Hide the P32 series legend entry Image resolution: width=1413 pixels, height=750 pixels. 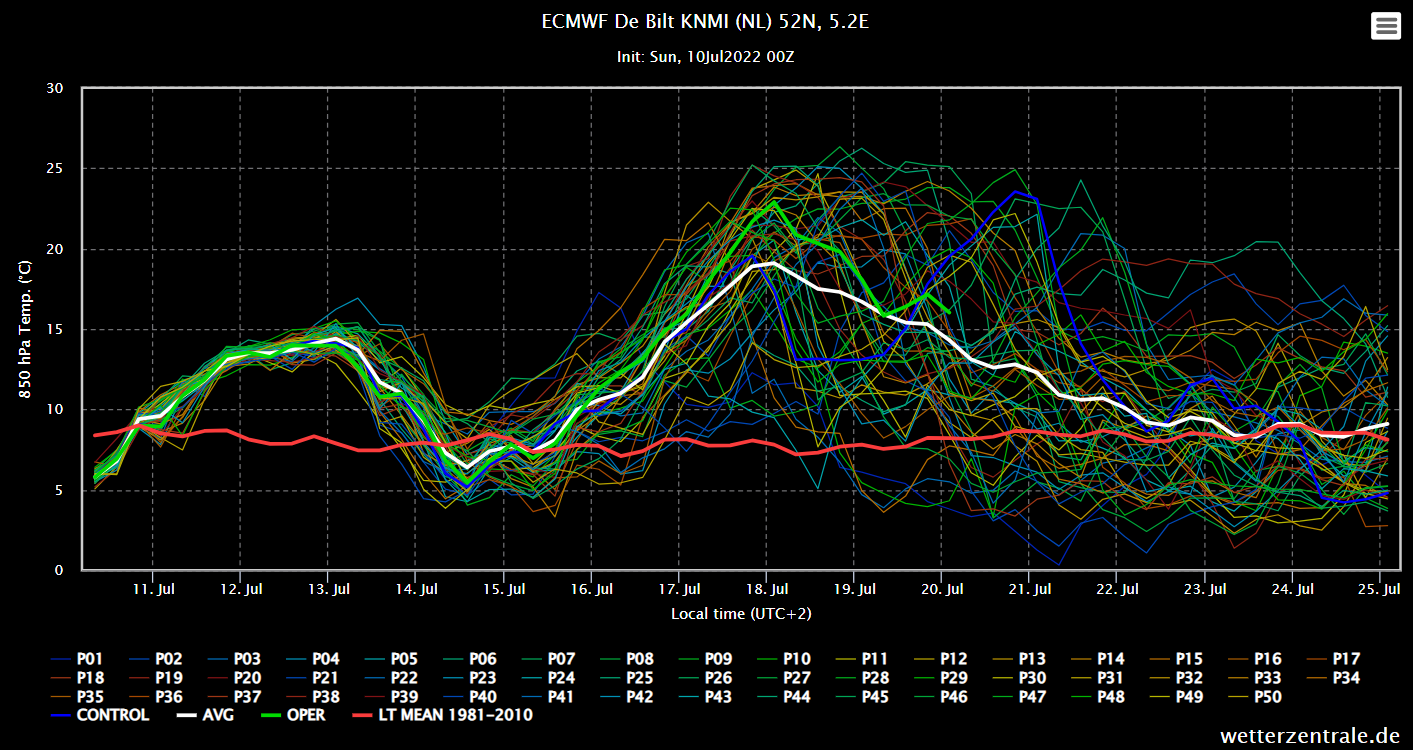pos(1175,678)
